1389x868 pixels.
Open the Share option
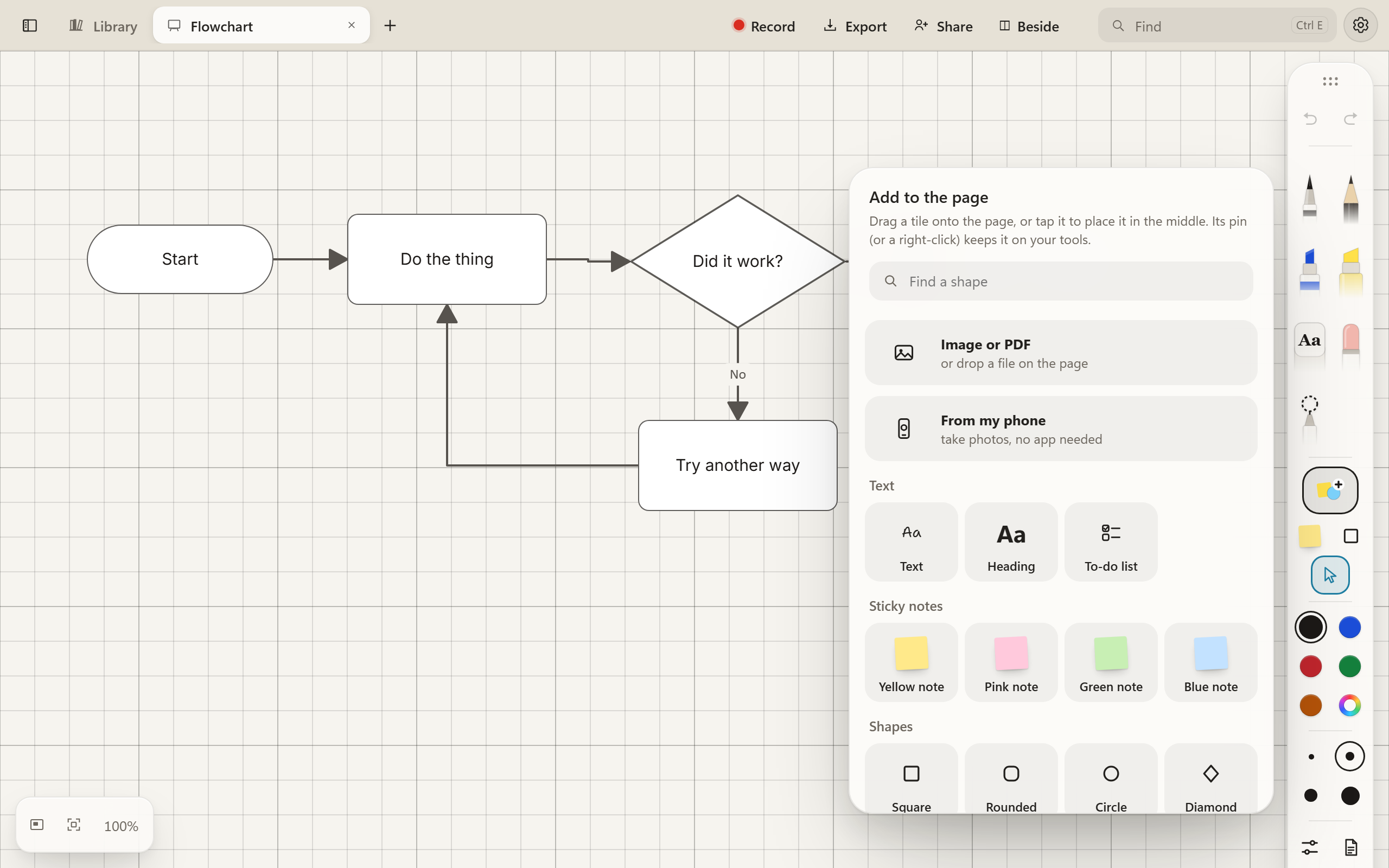point(943,26)
